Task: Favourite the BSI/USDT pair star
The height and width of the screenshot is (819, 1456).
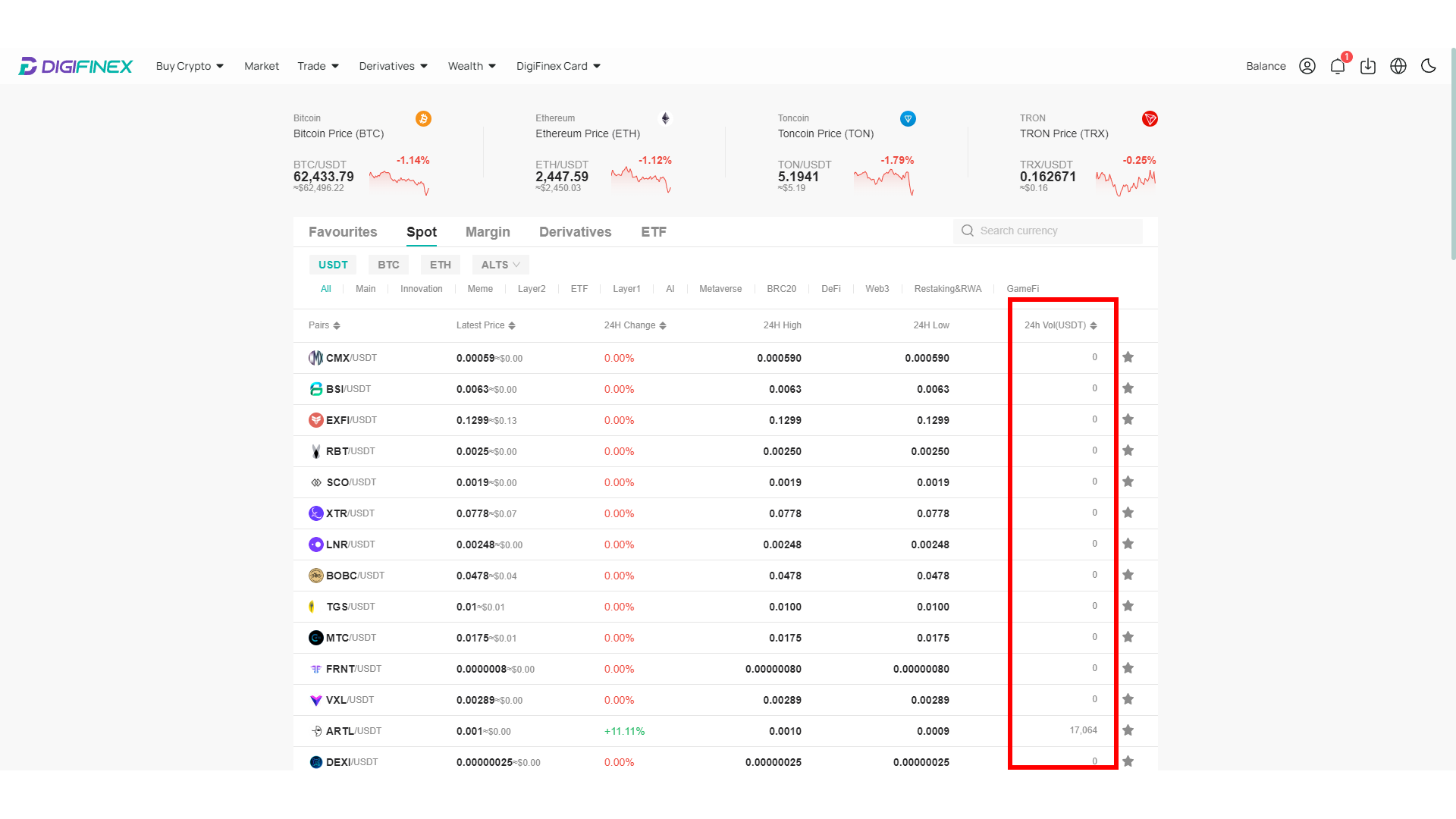Action: 1128,388
